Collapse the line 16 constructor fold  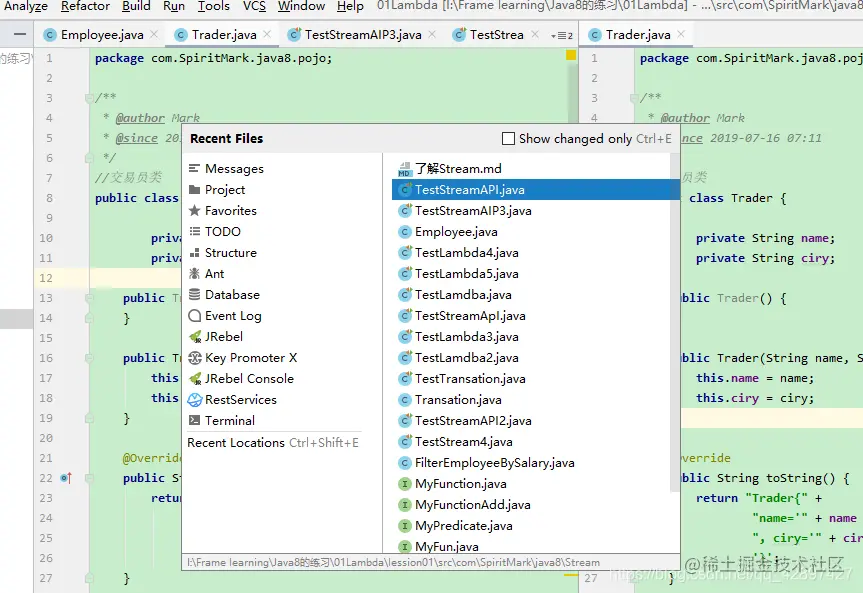tap(89, 358)
